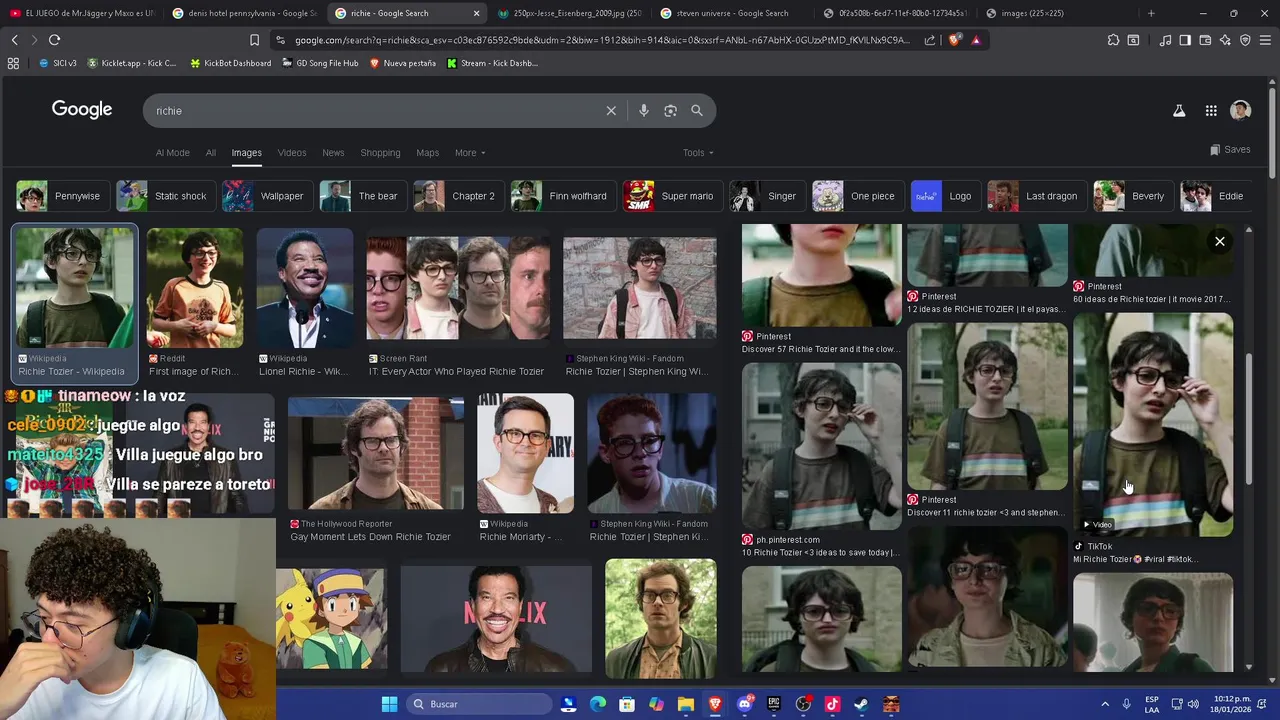1280x720 pixels.
Task: Filter images by the Finn wolfhard chip
Action: pyautogui.click(x=562, y=196)
